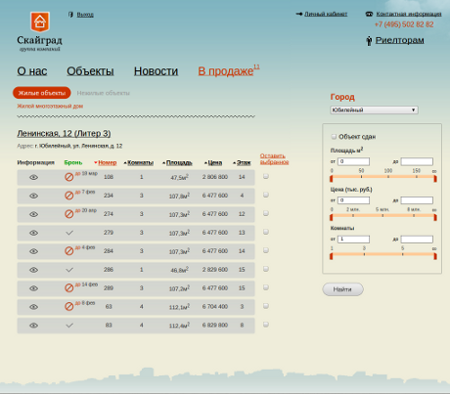The height and width of the screenshot is (394, 450).
Task: Focus the Комнаты minimum от field
Action: [x=353, y=239]
